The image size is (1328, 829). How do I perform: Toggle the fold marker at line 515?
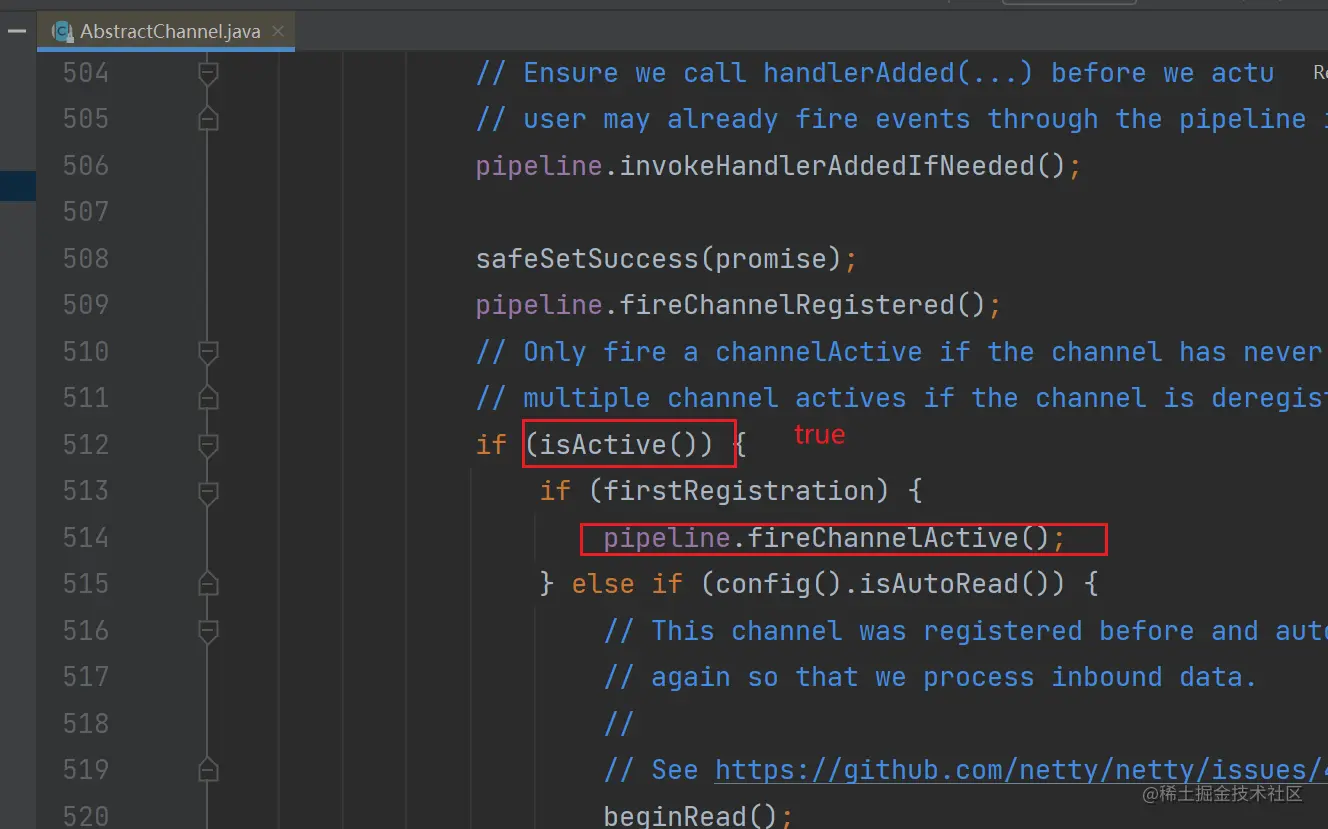(208, 584)
